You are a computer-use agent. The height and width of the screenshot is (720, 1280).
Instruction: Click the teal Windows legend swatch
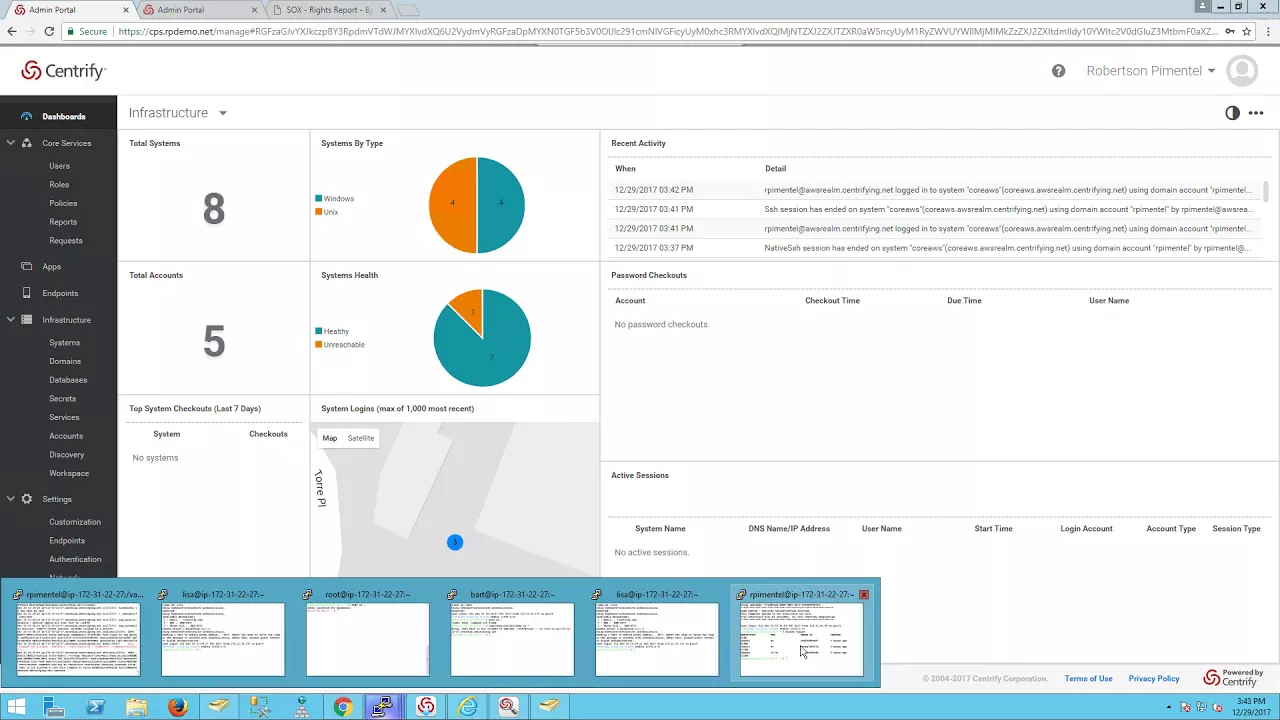tap(318, 199)
